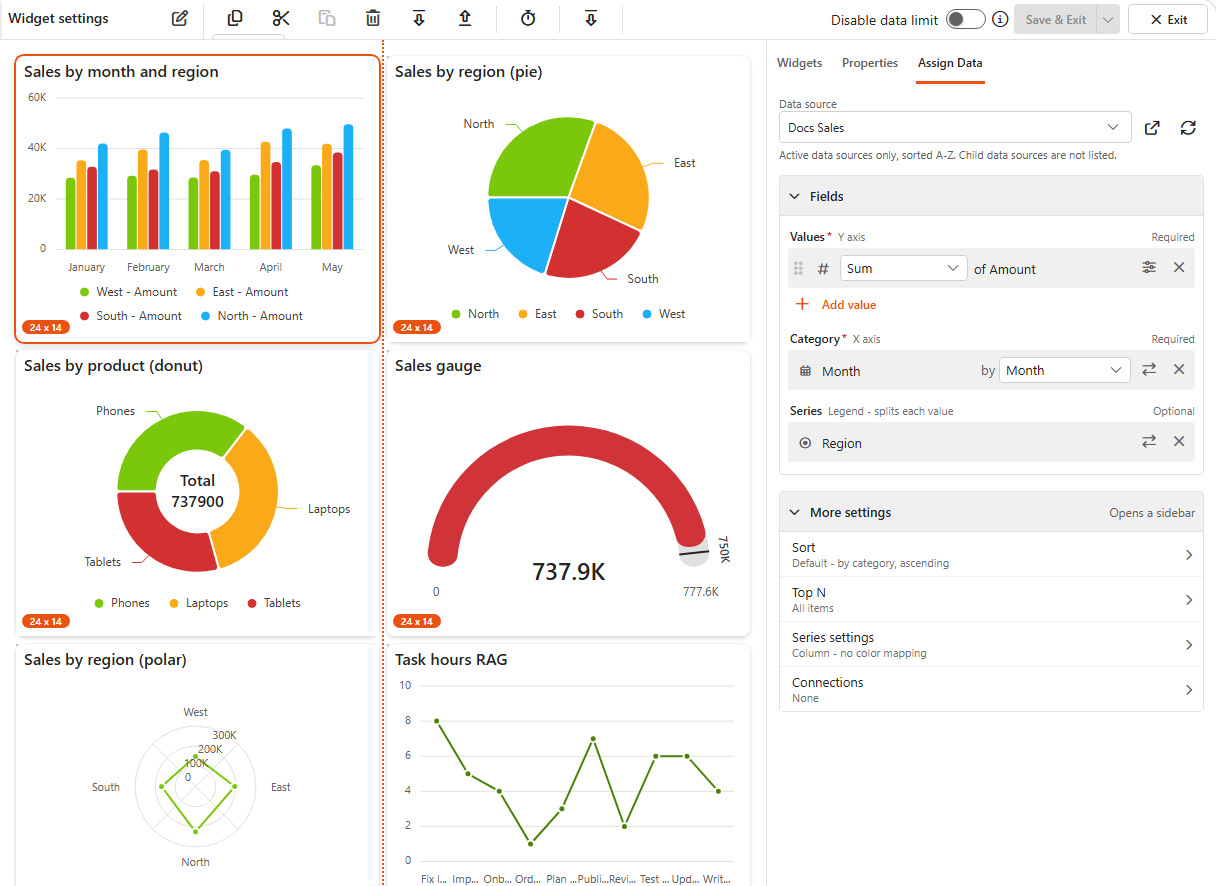Toggle South - Amount legend item
Viewport: 1216px width, 886px height.
click(x=130, y=316)
